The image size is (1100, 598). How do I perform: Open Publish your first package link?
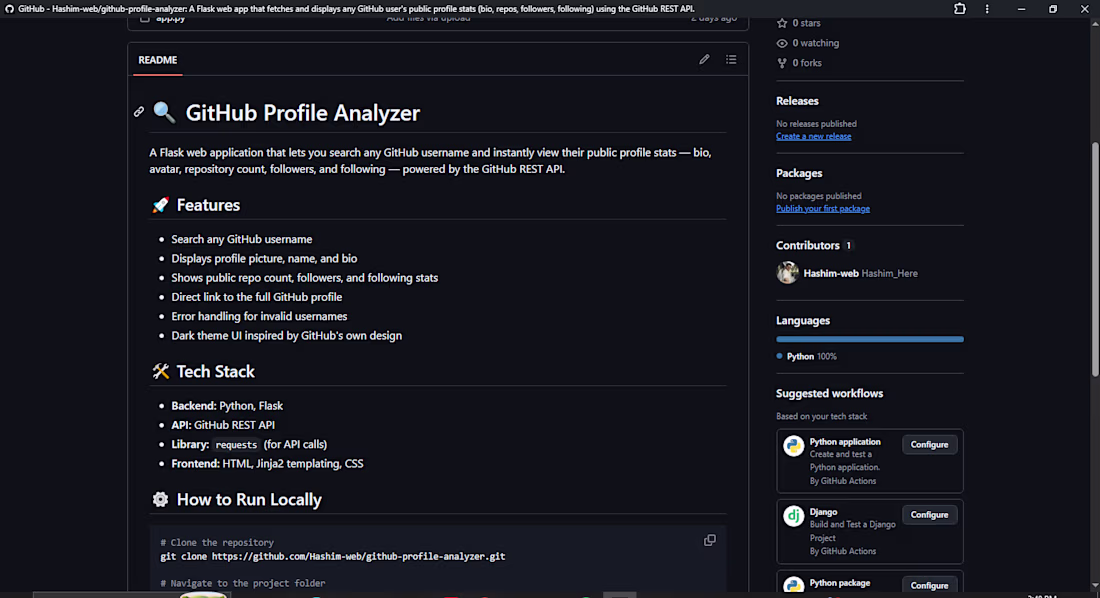tap(823, 208)
